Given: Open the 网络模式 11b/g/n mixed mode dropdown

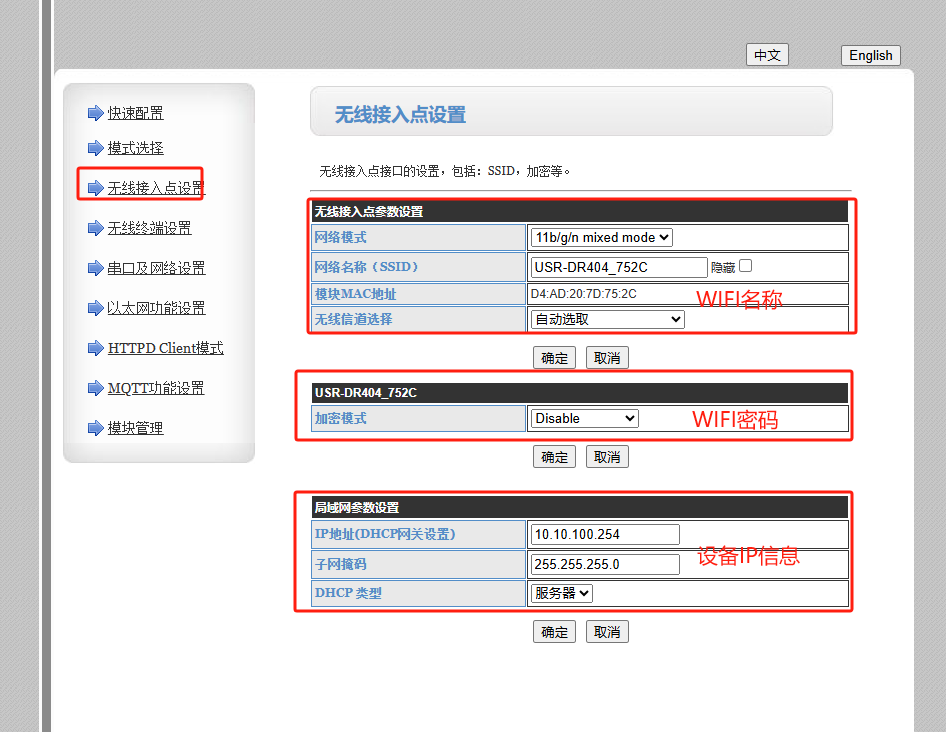Looking at the screenshot, I should click(x=602, y=237).
